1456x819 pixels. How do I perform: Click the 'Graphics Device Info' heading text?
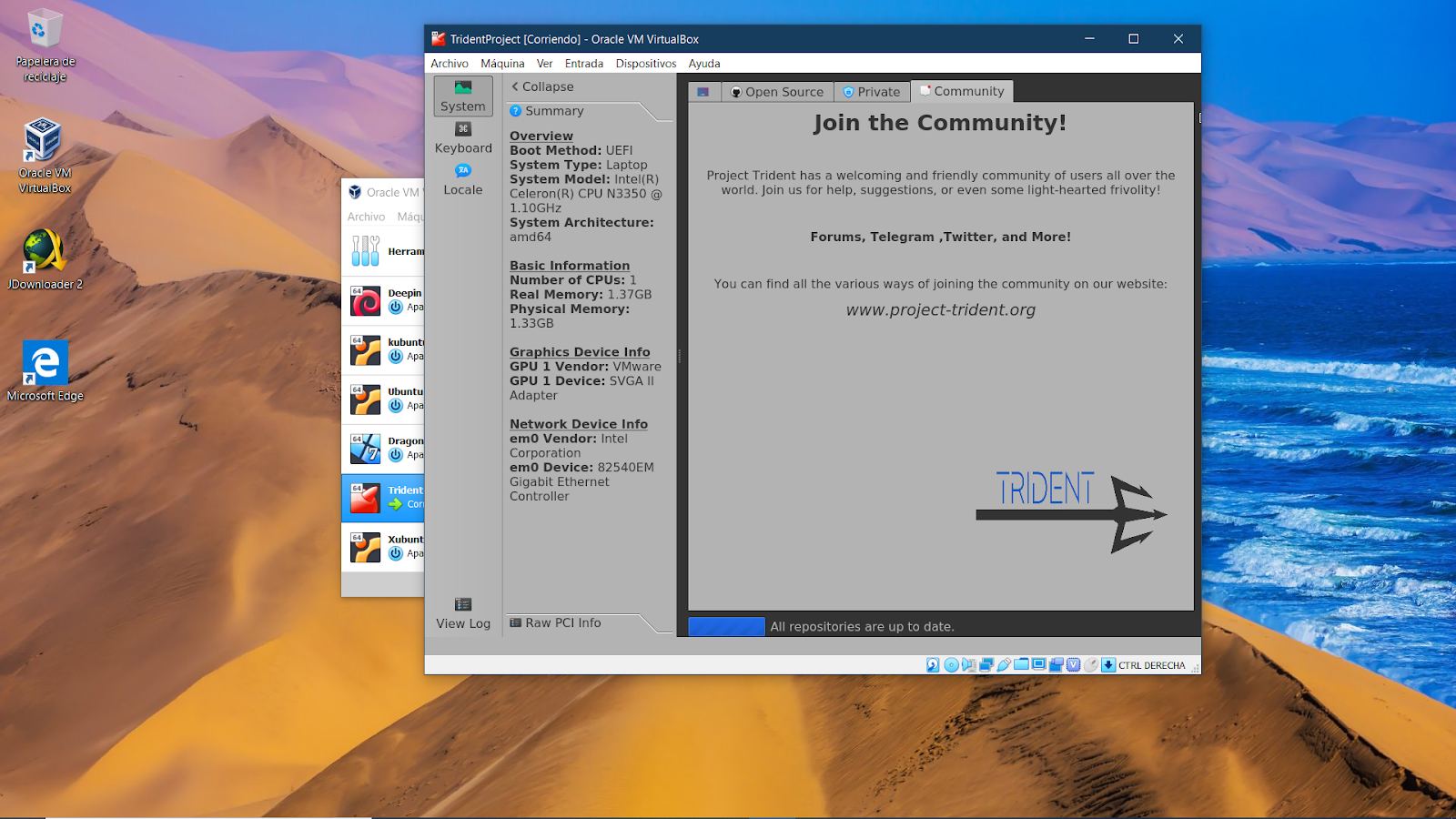(x=580, y=352)
